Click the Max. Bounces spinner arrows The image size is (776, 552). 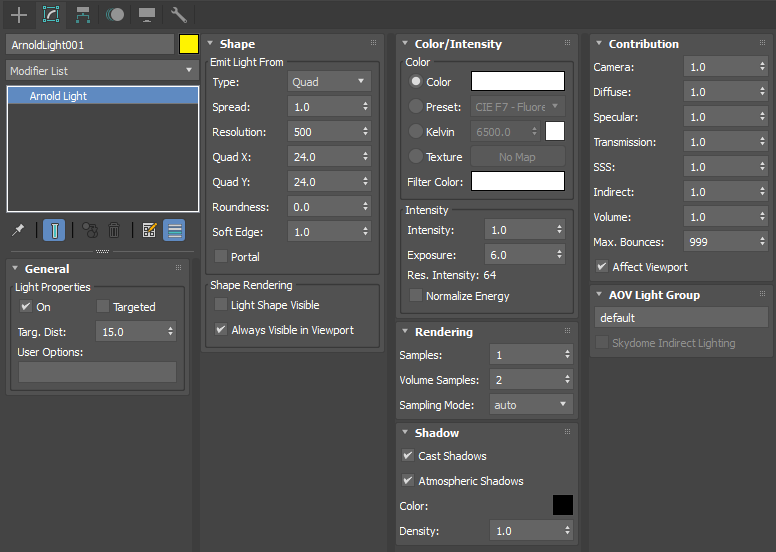pyautogui.click(x=762, y=242)
